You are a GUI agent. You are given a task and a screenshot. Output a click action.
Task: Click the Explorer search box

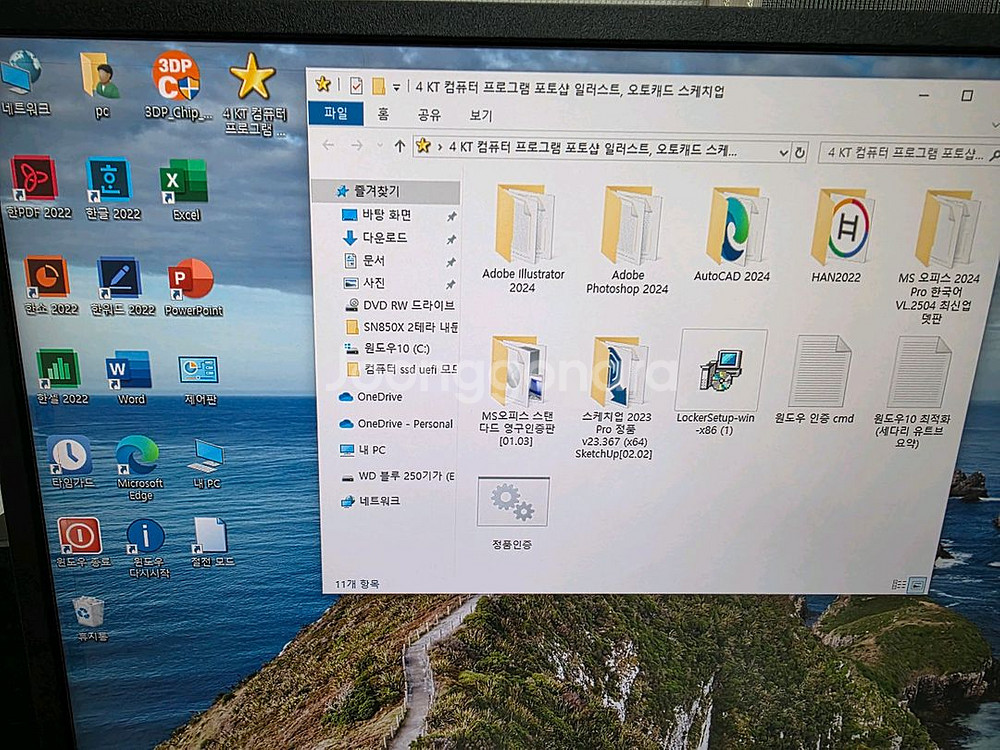pos(909,154)
